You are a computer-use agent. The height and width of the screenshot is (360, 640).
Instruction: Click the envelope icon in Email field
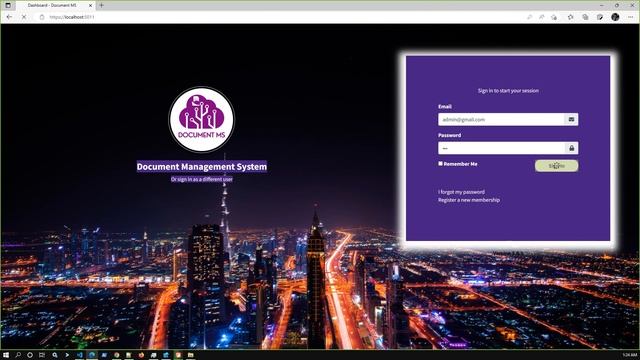571,120
